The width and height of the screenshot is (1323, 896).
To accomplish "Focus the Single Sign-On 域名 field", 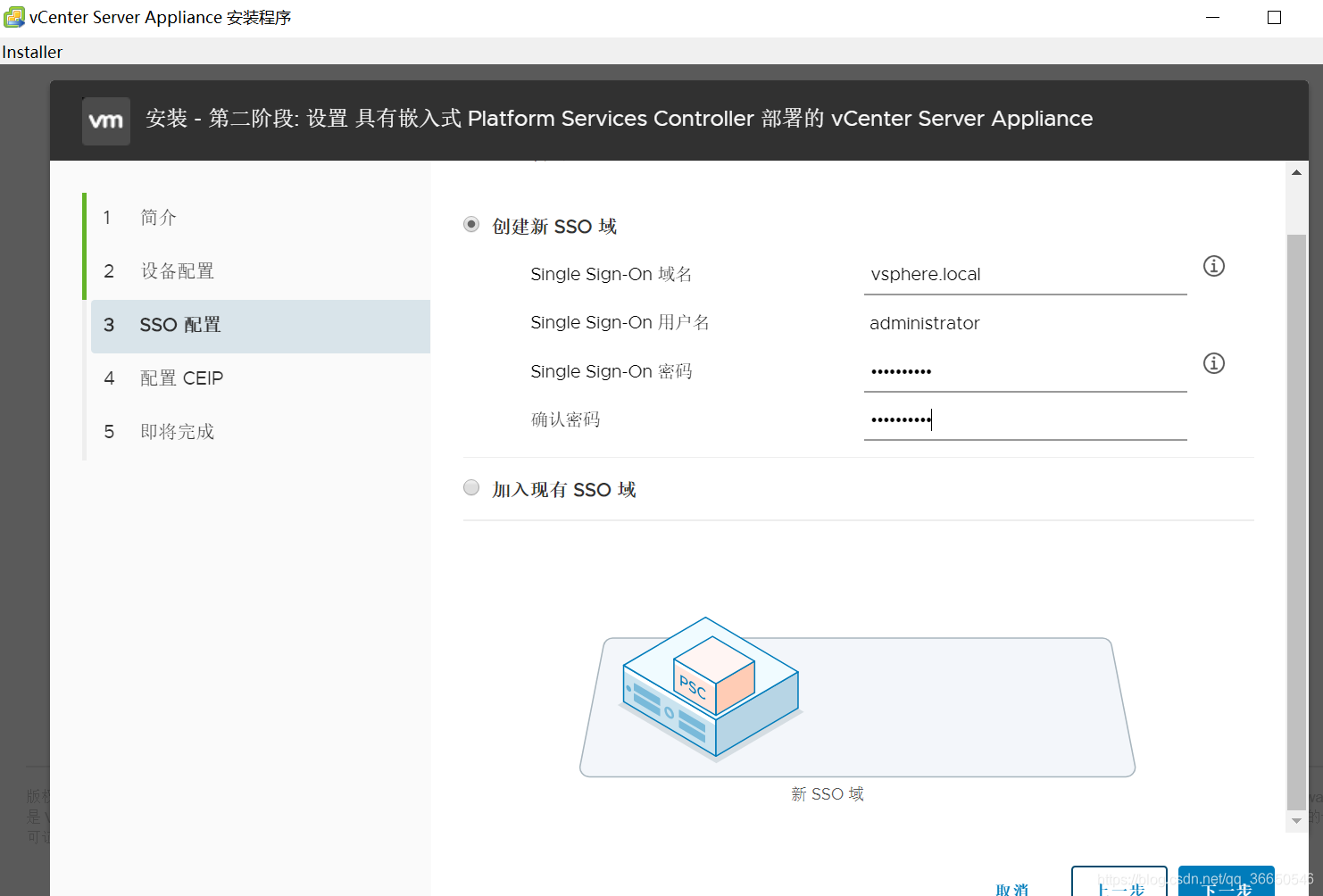I will 1025,275.
